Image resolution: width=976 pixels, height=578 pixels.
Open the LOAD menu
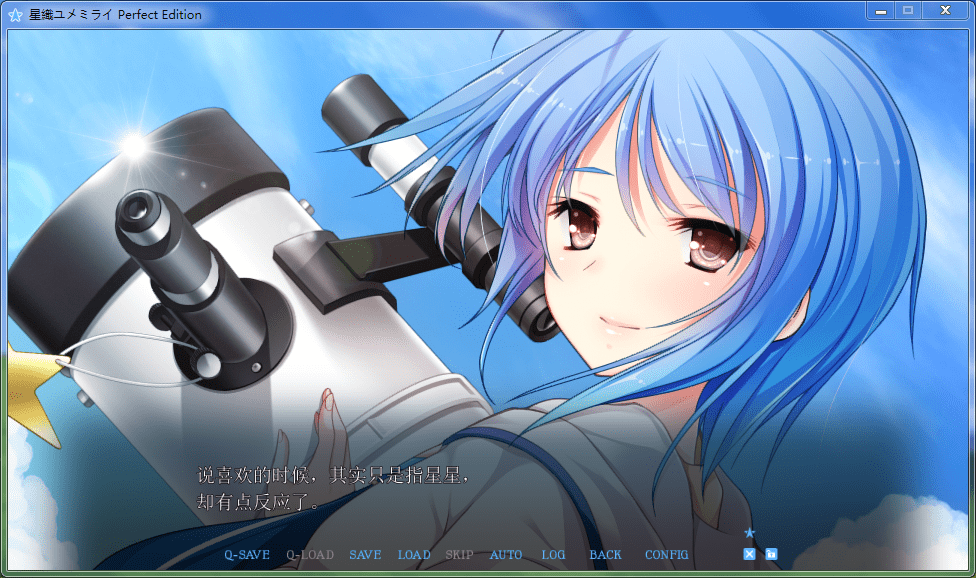tap(414, 555)
